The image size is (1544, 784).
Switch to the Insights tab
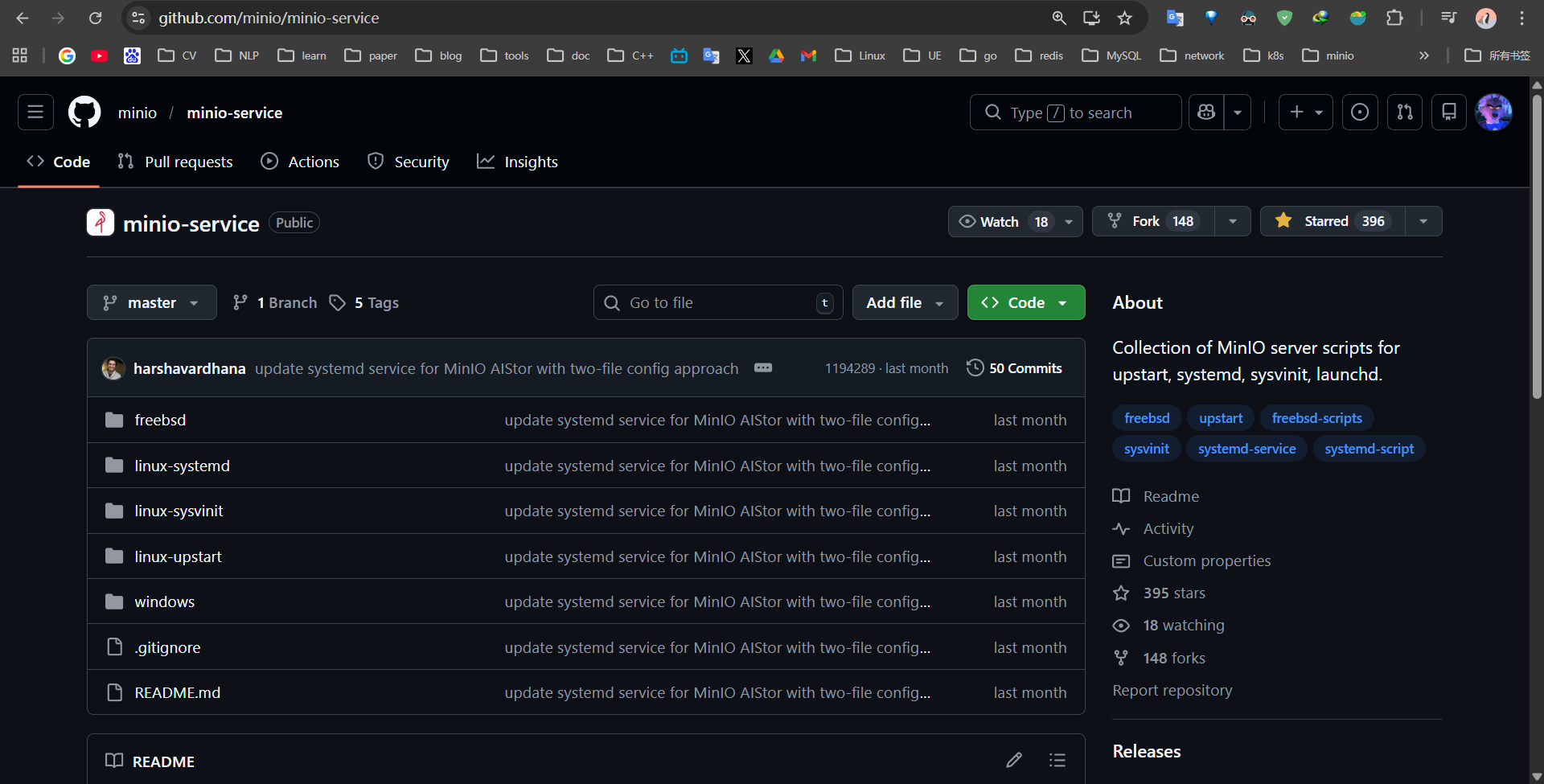coord(517,162)
